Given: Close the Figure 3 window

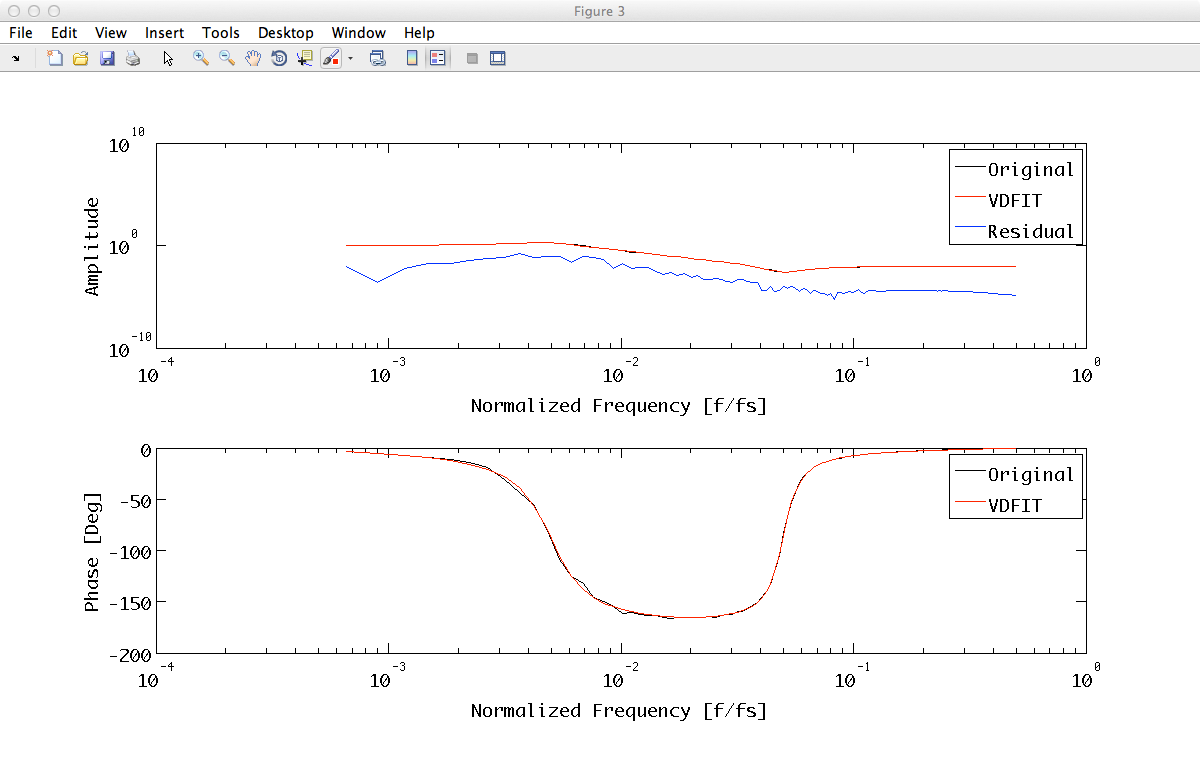Looking at the screenshot, I should 13,11.
